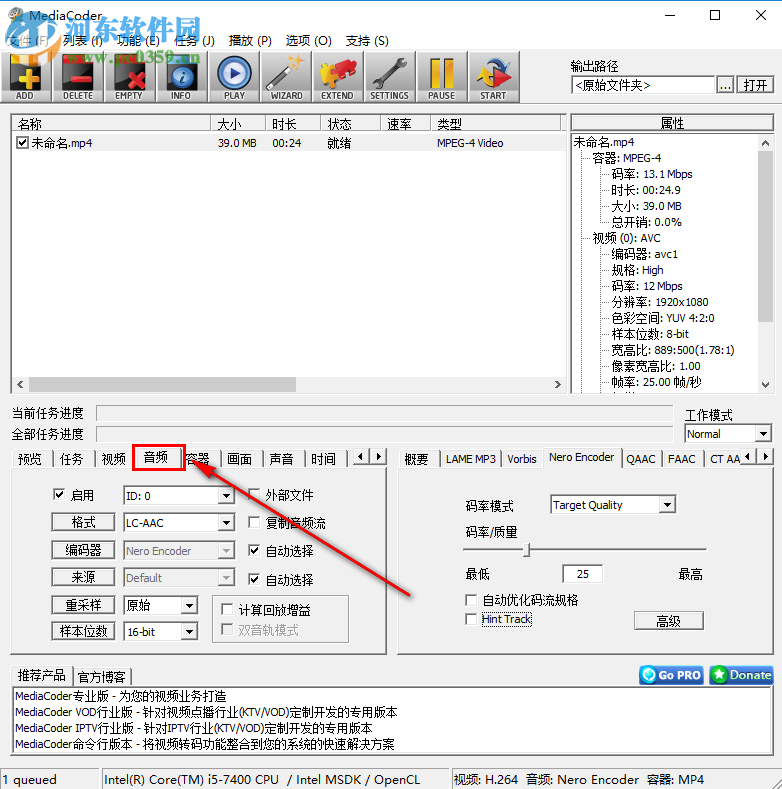Switch to the 音频 tab
Viewport: 782px width, 789px height.
pos(156,457)
